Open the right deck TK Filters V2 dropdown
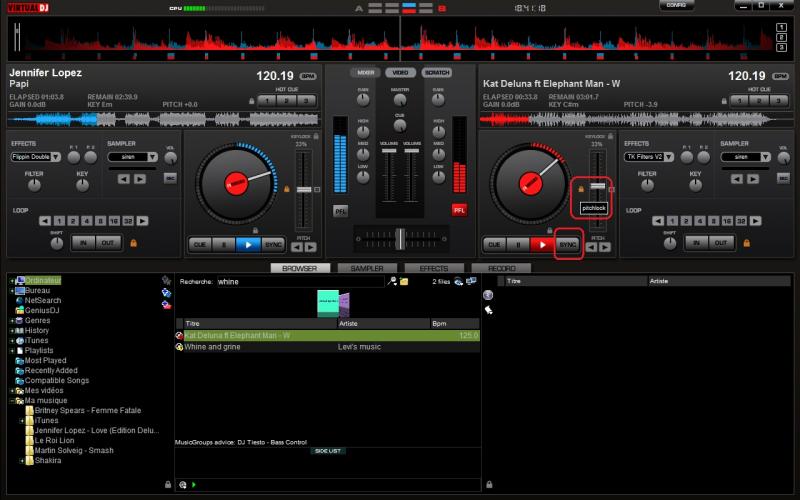 point(650,157)
